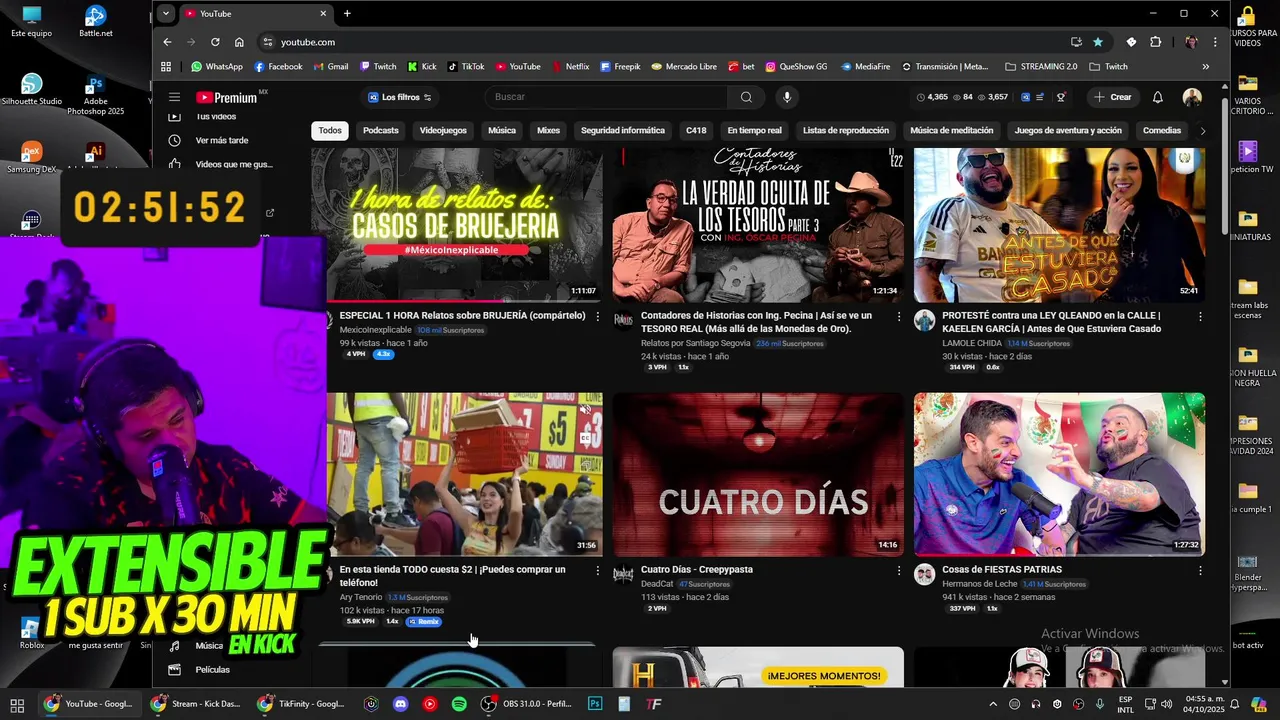Reload the page in Chrome
Viewport: 1280px width, 720px height.
coord(215,42)
